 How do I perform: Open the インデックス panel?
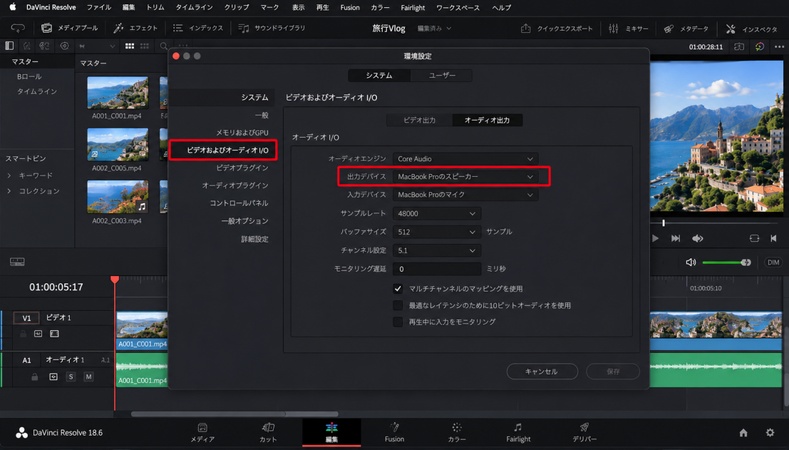198,28
